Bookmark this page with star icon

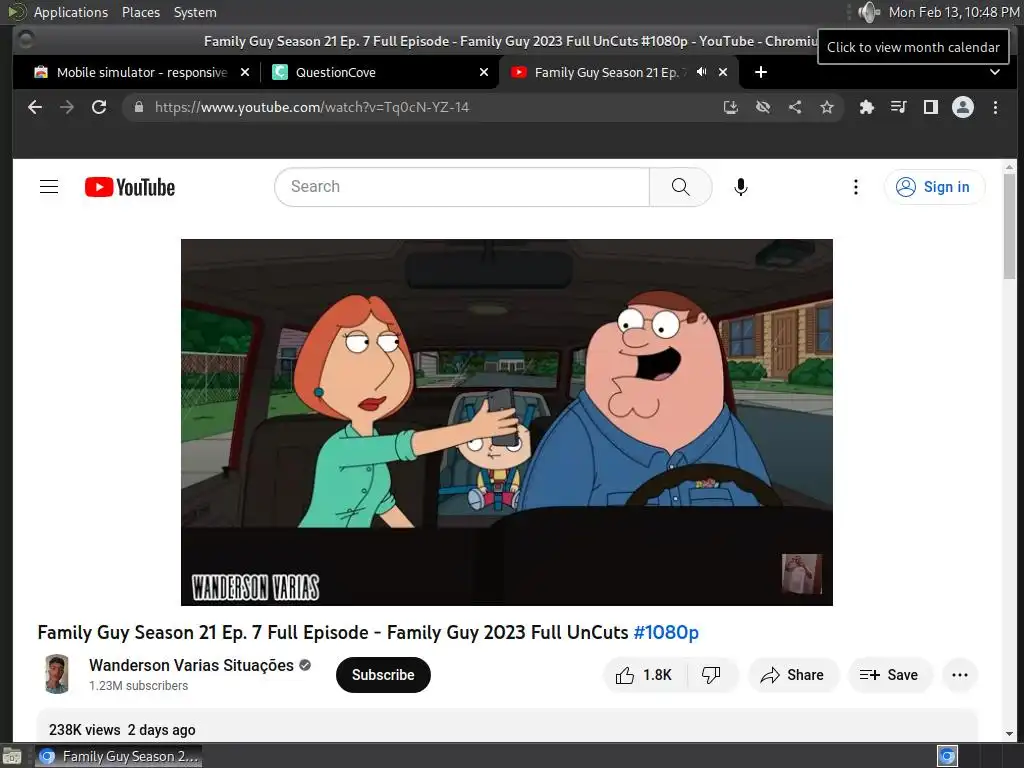(827, 107)
